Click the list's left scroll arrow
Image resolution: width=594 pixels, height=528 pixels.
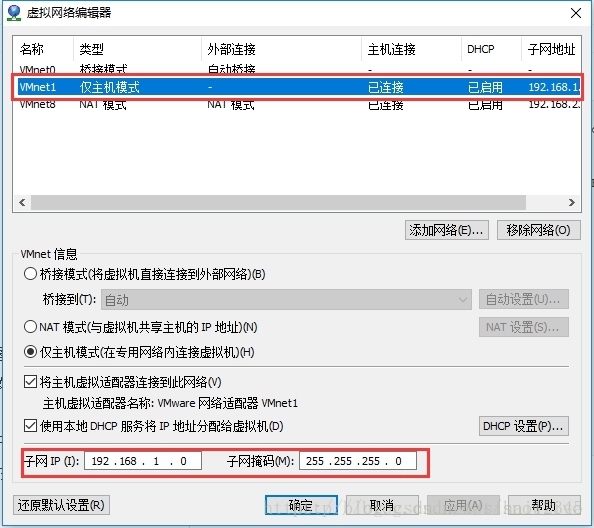coord(22,203)
